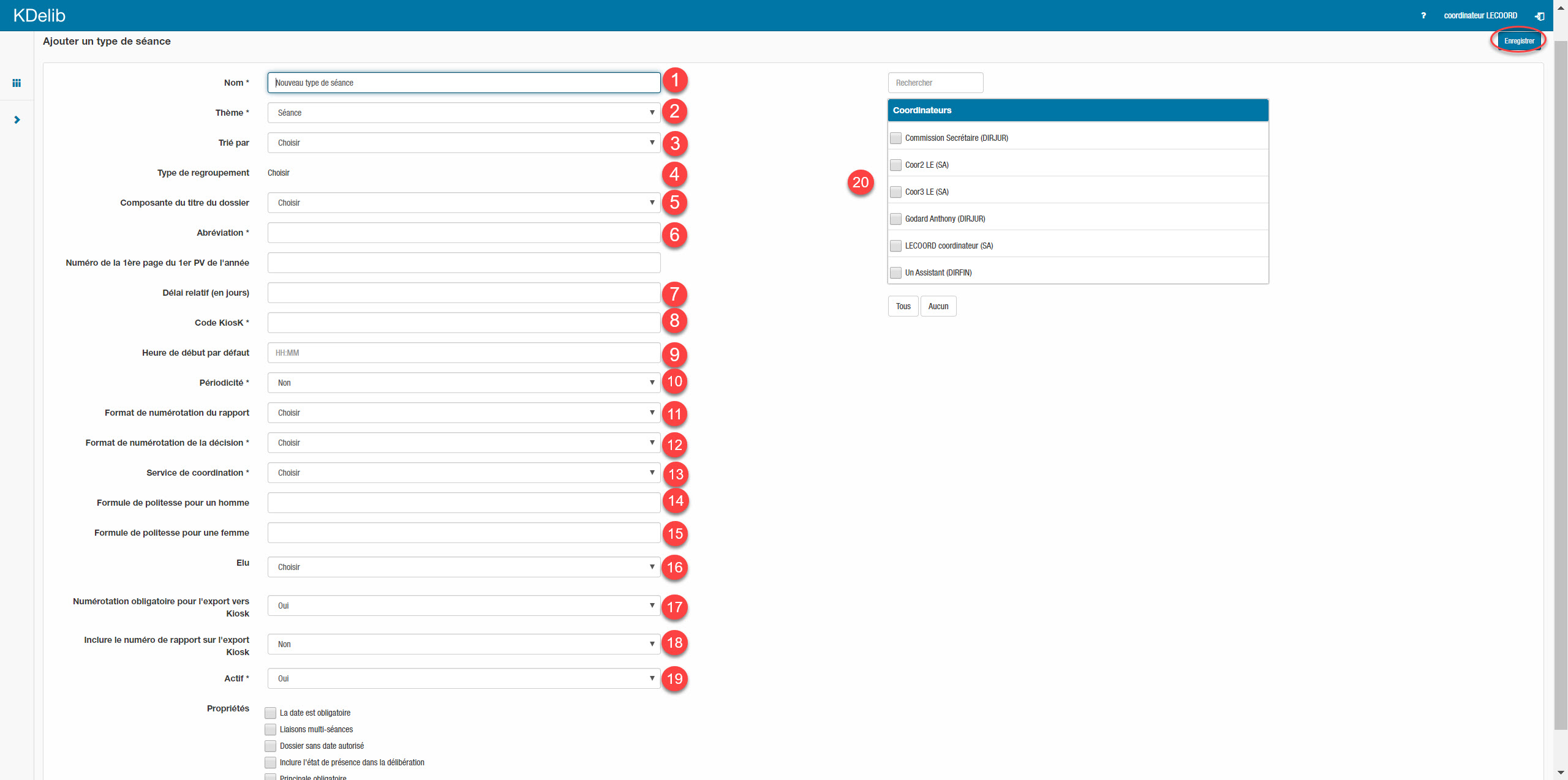Image resolution: width=1568 pixels, height=780 pixels.
Task: Click the Enregistrer button
Action: coord(1518,41)
